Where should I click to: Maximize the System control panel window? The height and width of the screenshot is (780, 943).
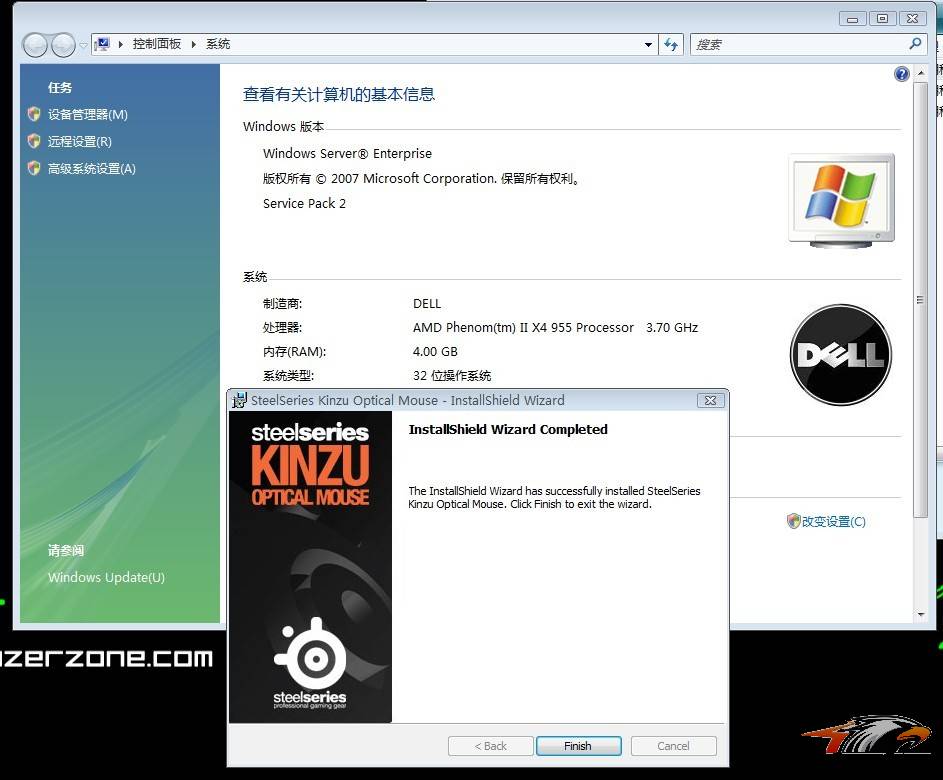tap(882, 19)
